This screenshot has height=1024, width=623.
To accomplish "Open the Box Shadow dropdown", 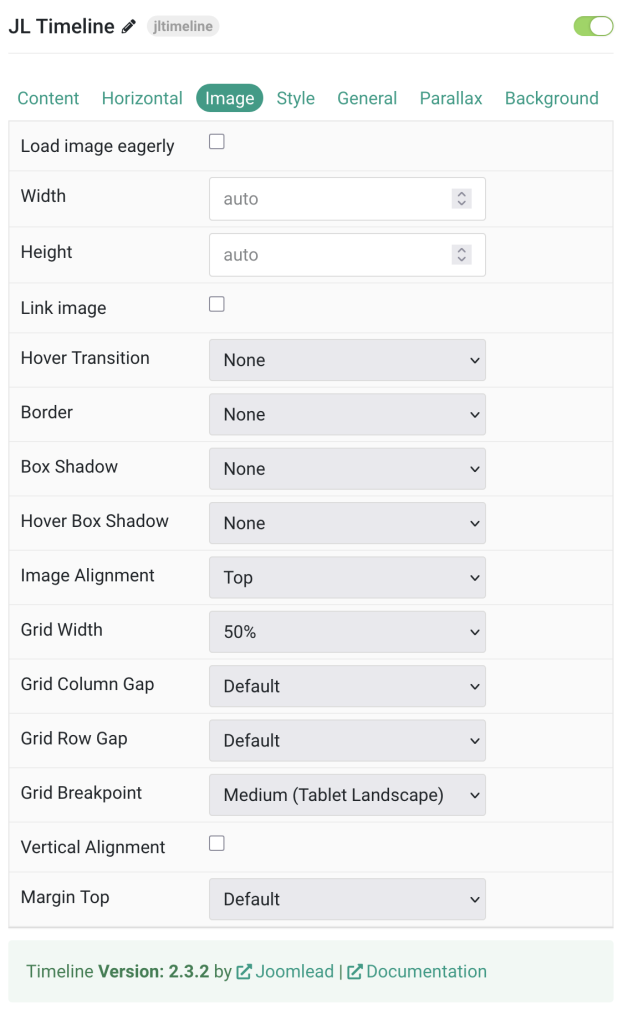I will click(347, 469).
